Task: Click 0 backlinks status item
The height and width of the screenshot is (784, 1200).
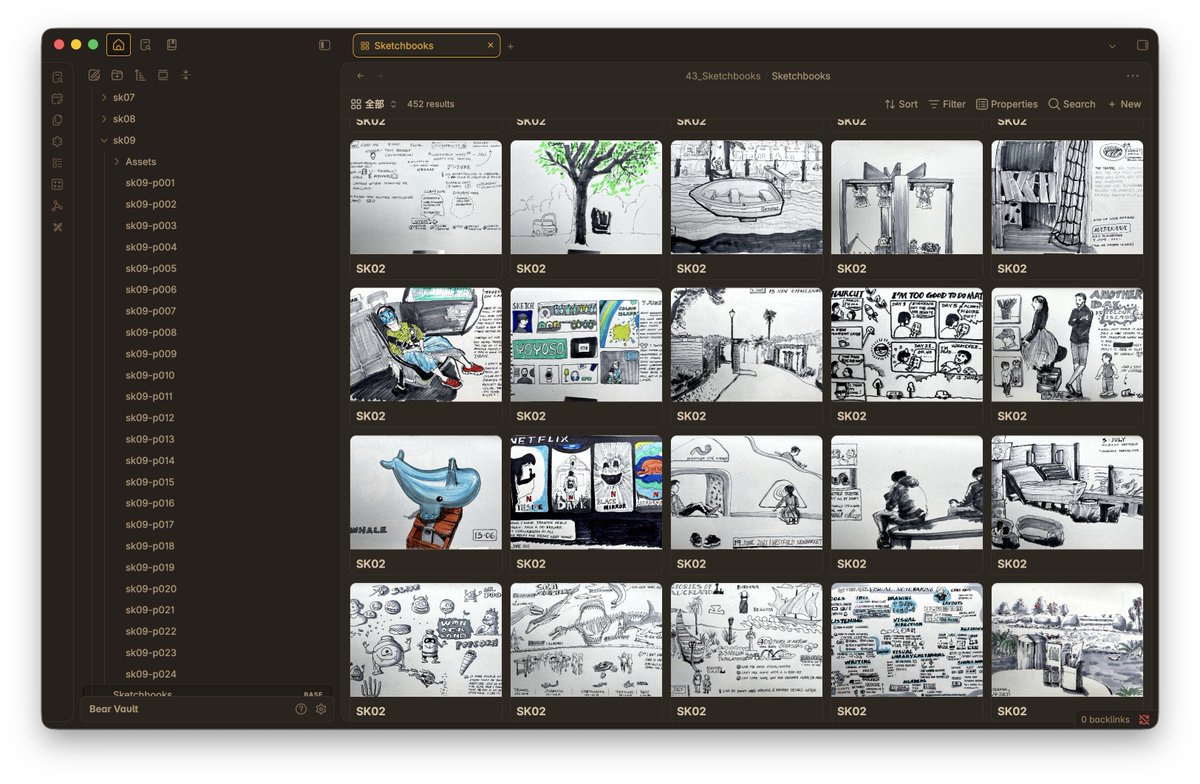Action: pos(1105,720)
